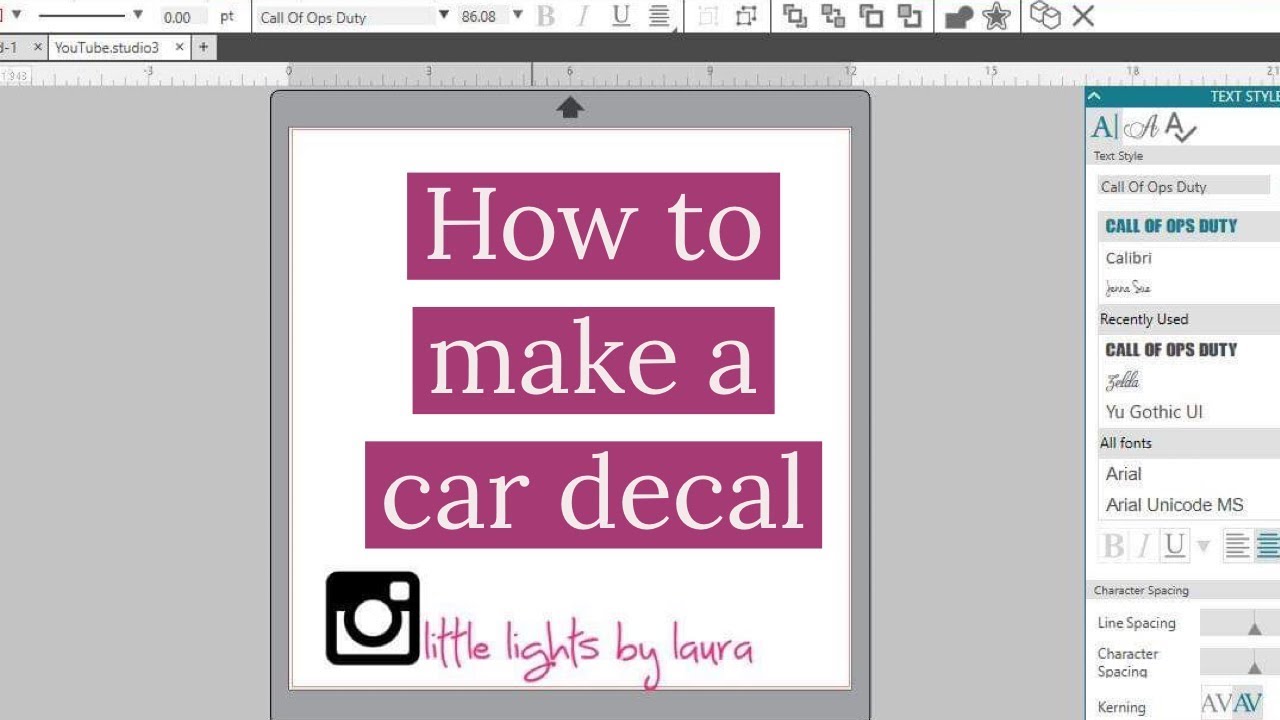Click the X delete icon in the toolbar
Image resolution: width=1280 pixels, height=720 pixels.
click(x=1083, y=16)
